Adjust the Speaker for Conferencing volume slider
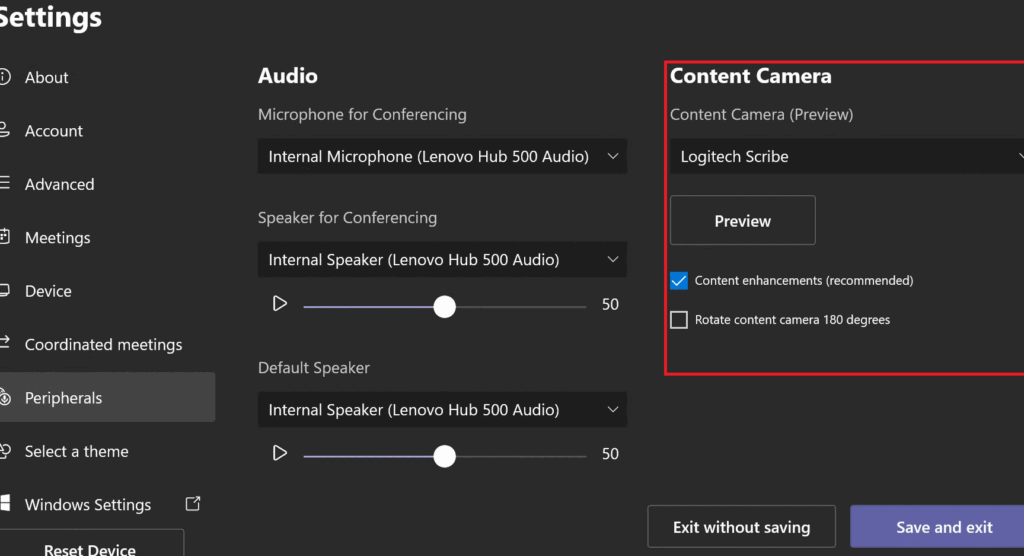 click(x=445, y=306)
